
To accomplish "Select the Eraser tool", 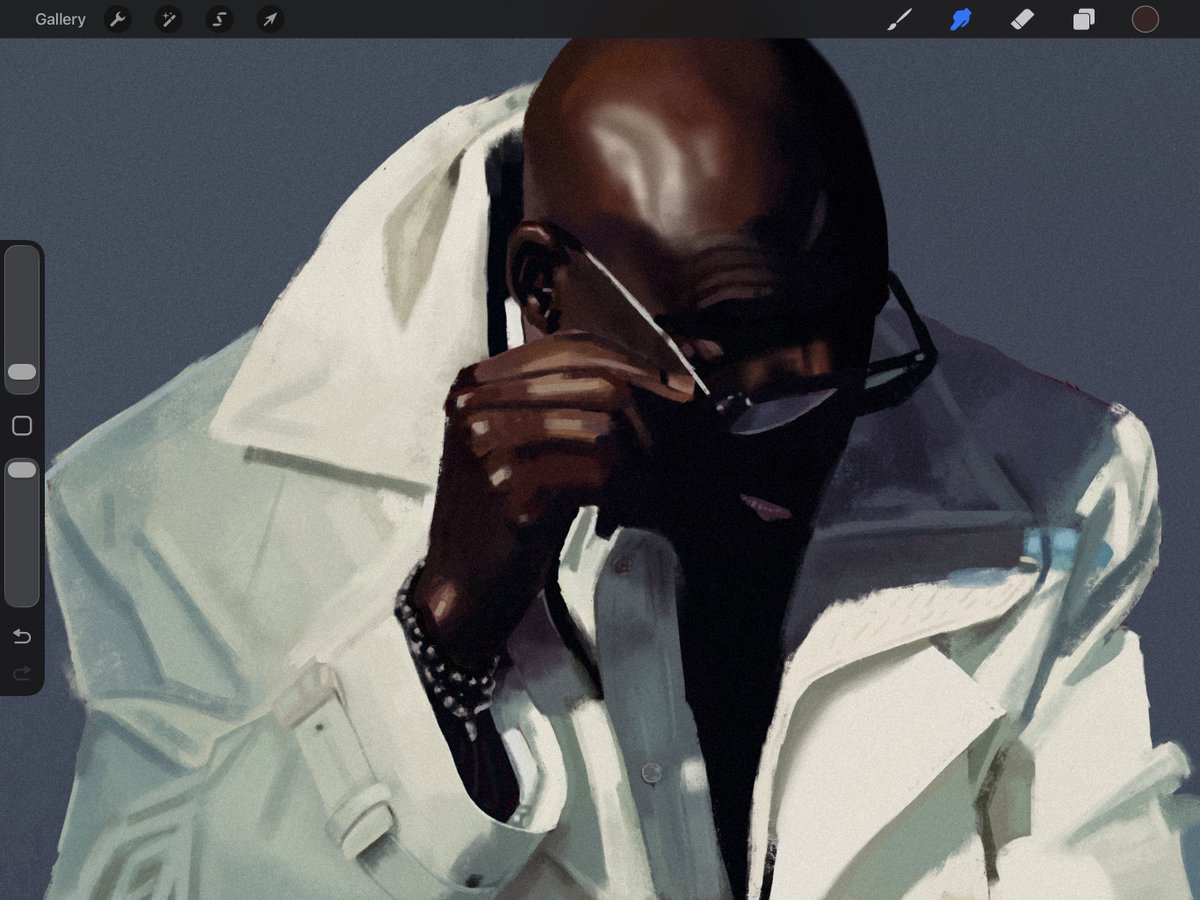I will (1022, 19).
